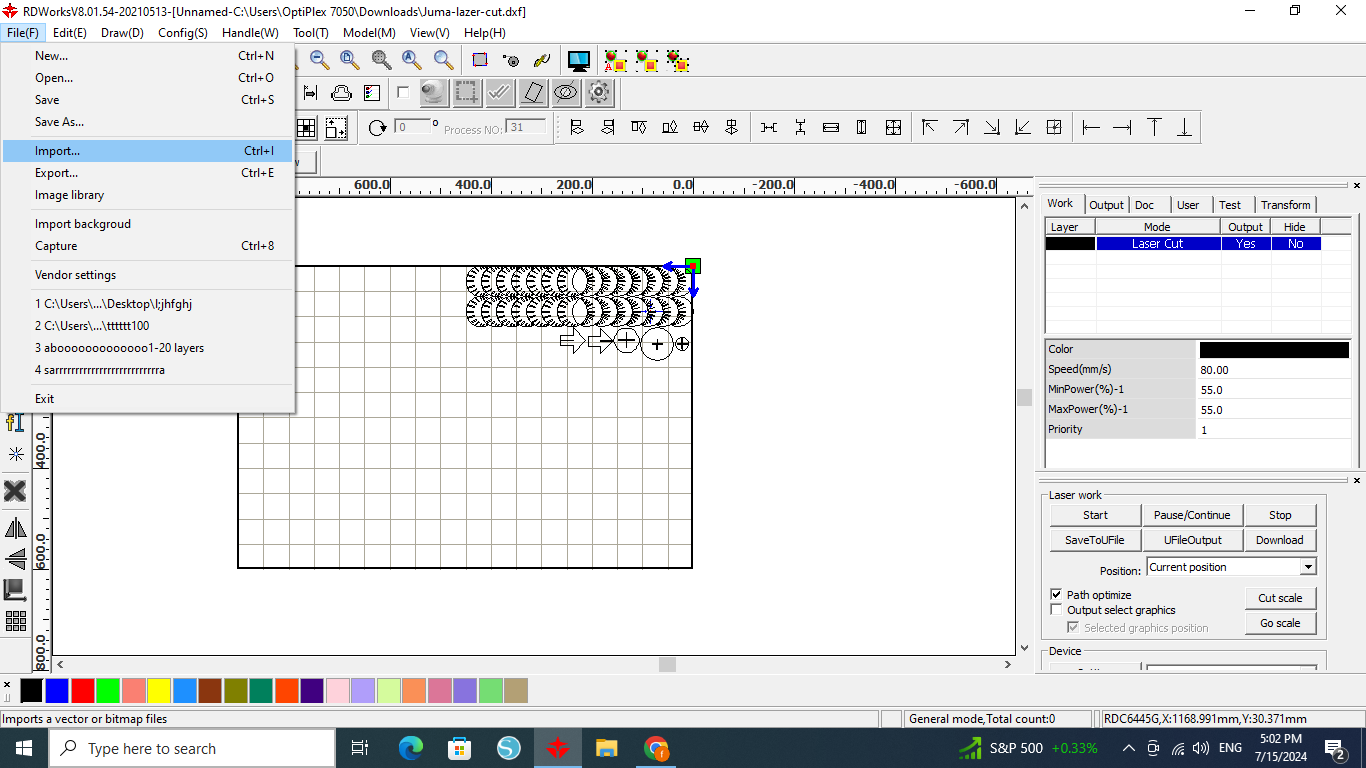Open Microsoft Edge from the taskbar
Image resolution: width=1366 pixels, height=768 pixels.
click(411, 748)
